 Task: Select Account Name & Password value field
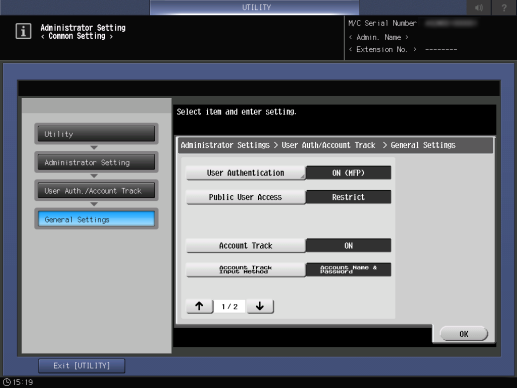pos(348,270)
